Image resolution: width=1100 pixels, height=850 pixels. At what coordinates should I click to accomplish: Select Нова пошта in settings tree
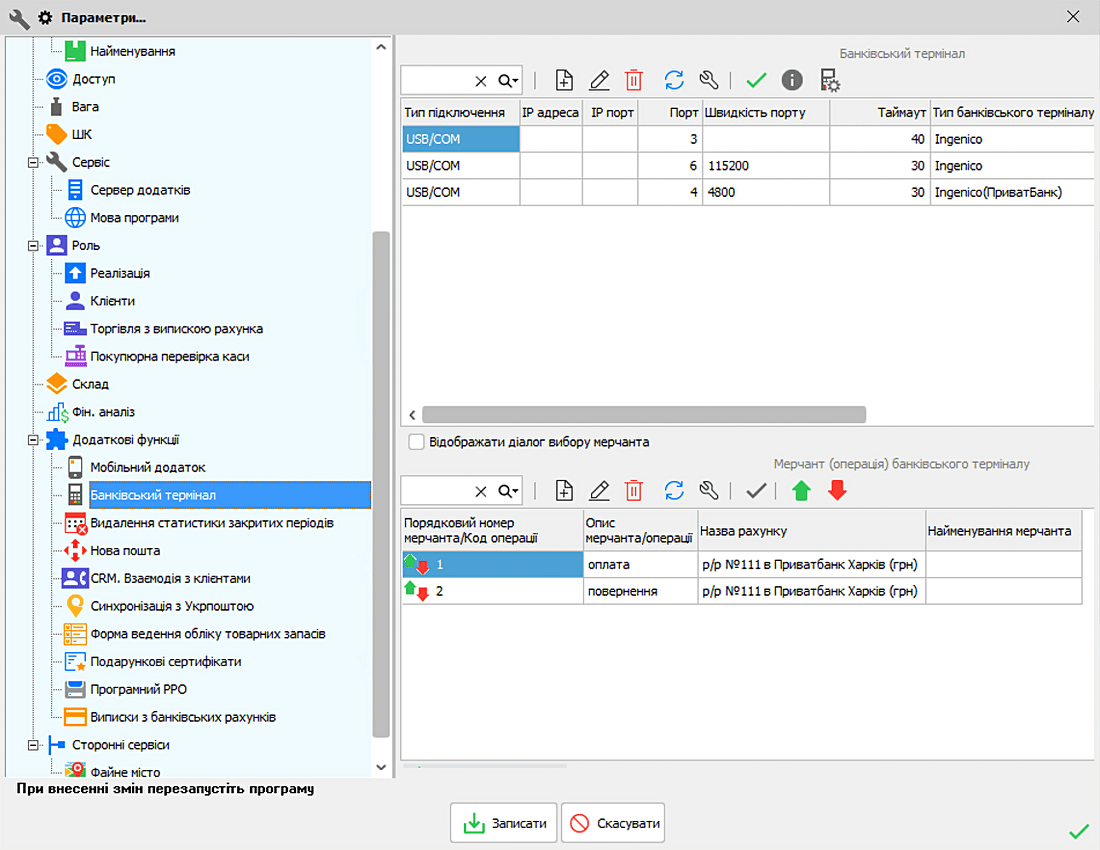click(125, 551)
